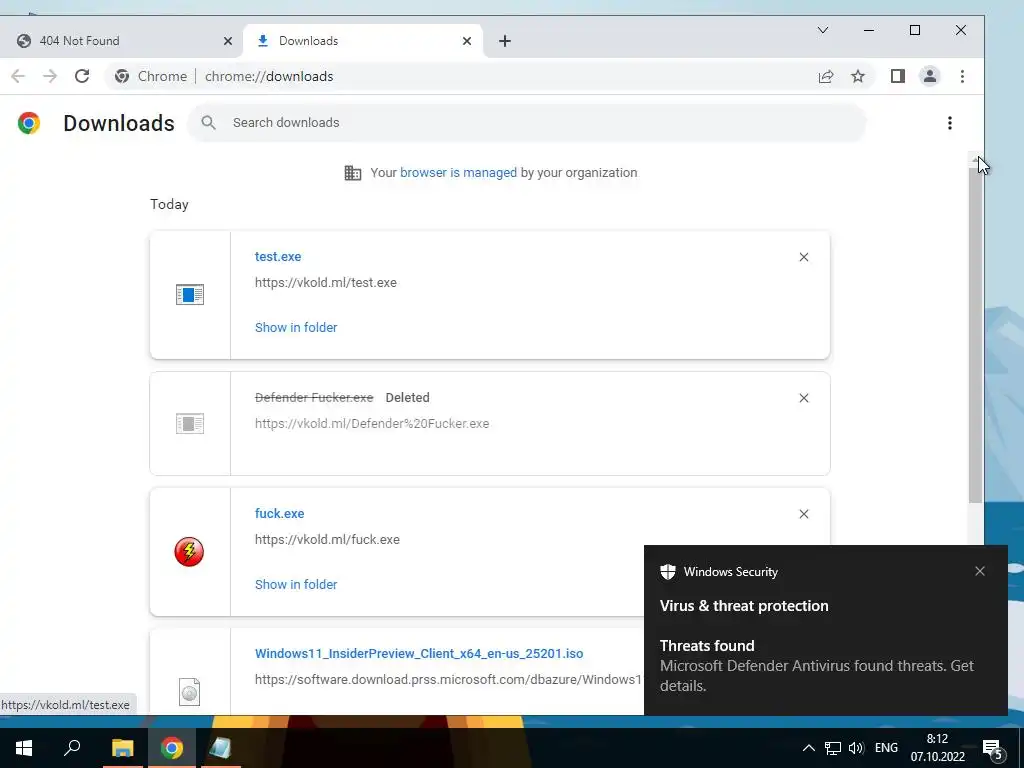Image resolution: width=1024 pixels, height=768 pixels.
Task: Remove test.exe from the downloads list
Action: point(804,257)
